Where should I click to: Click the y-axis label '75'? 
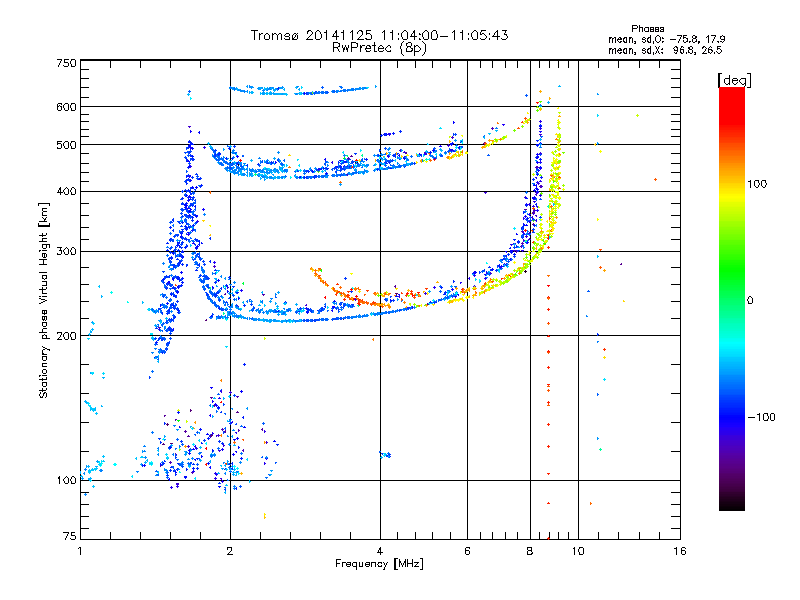(x=69, y=536)
